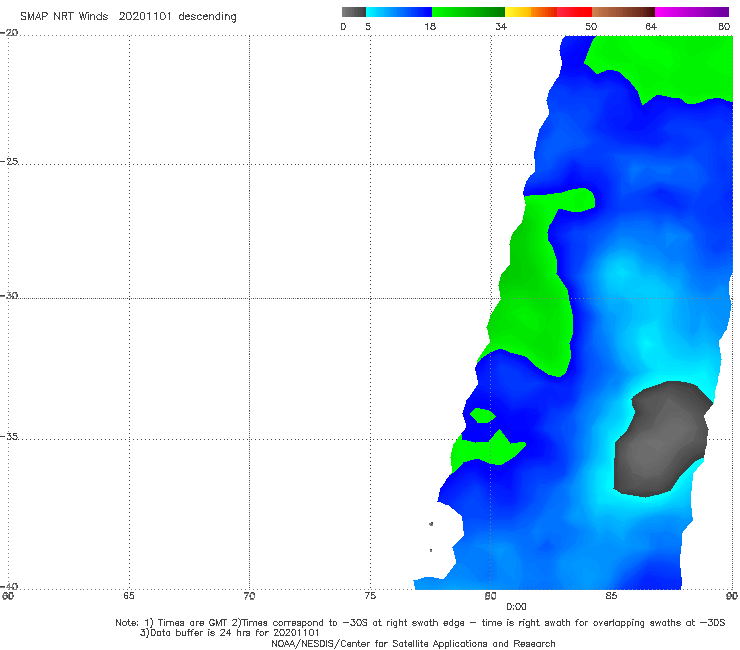Click the longitude label '75'

(370, 596)
